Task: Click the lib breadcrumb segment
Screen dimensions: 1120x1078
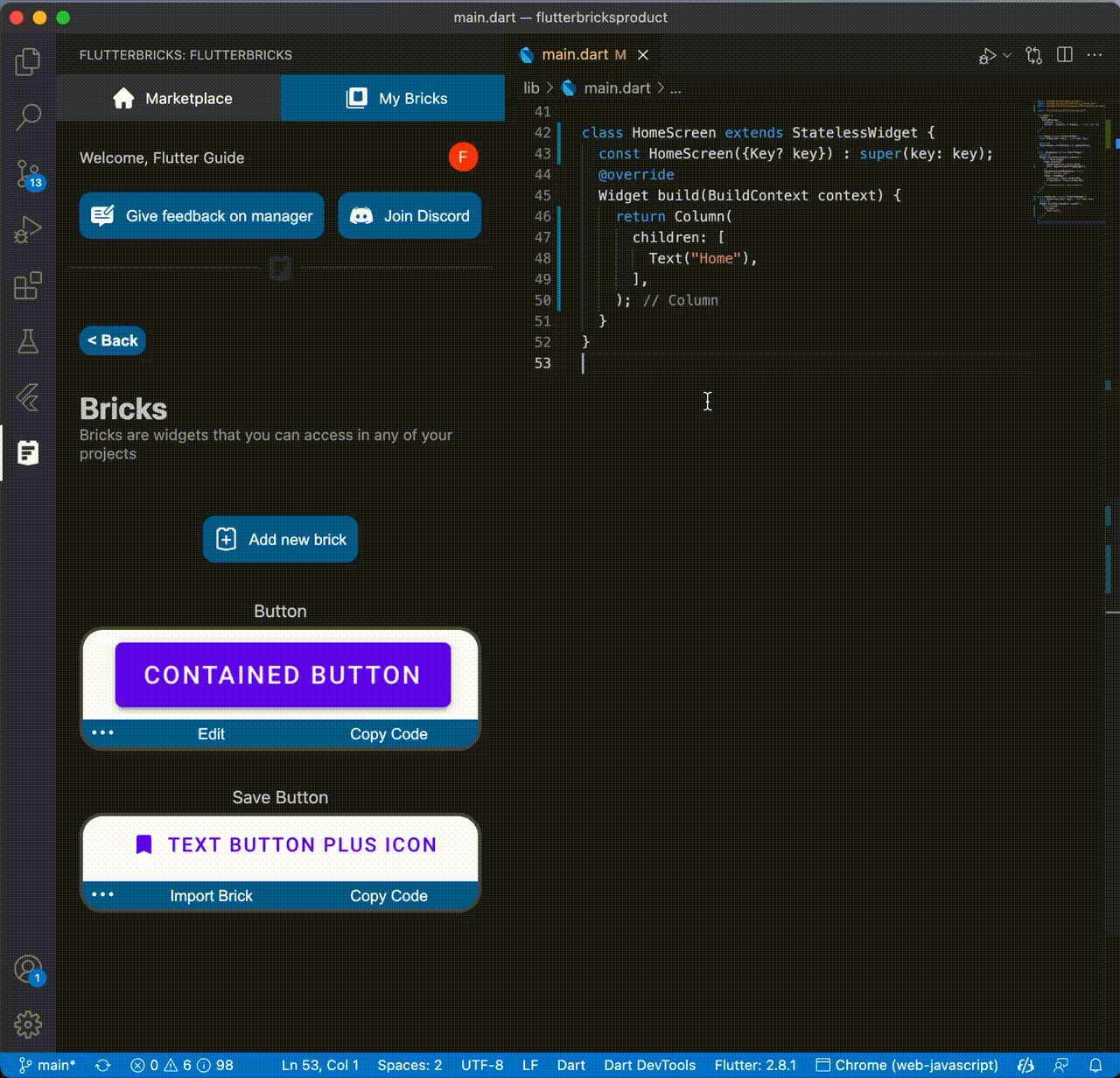Action: (x=531, y=88)
